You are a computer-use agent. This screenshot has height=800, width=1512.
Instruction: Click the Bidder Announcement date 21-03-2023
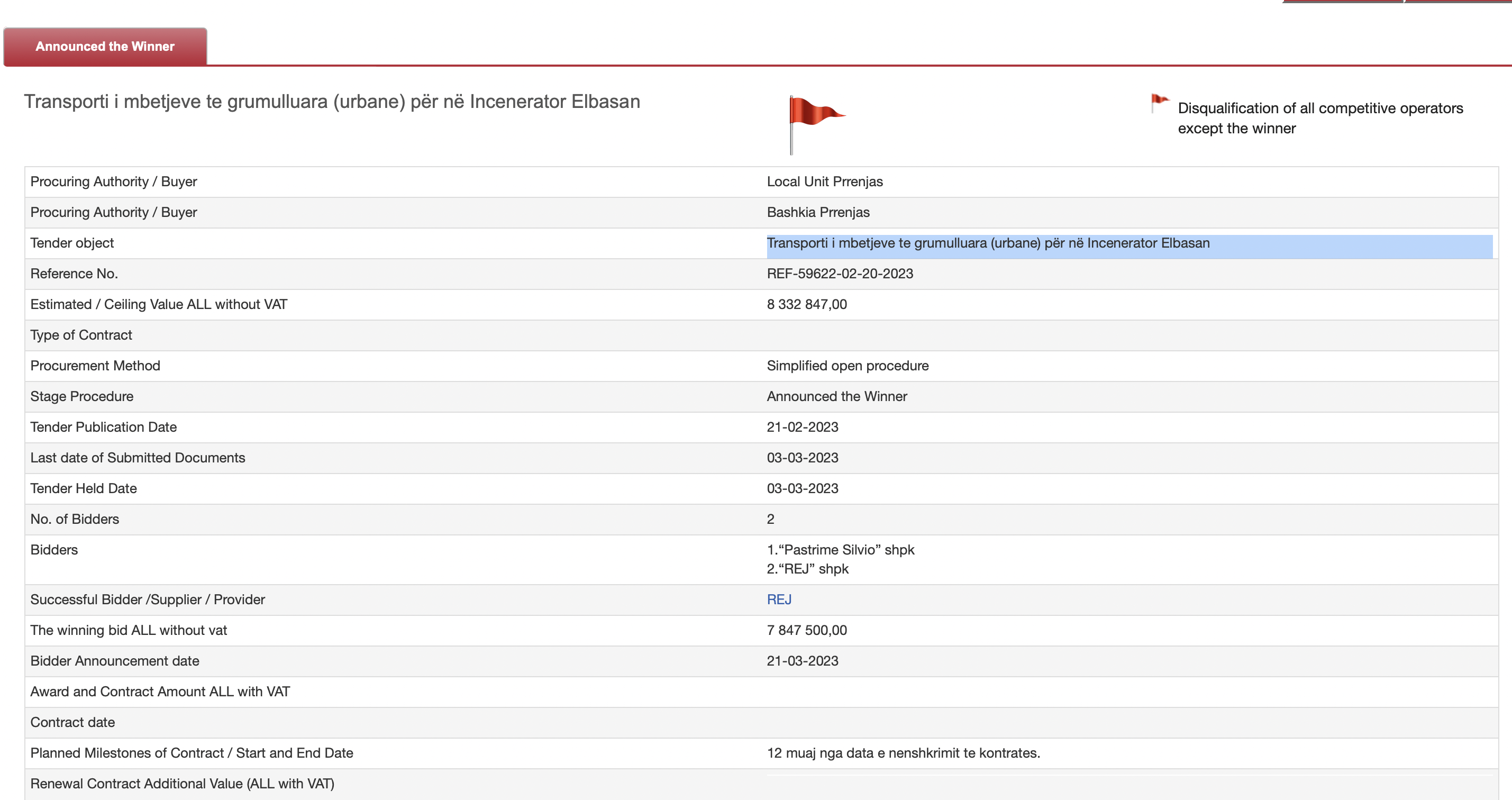tap(802, 660)
